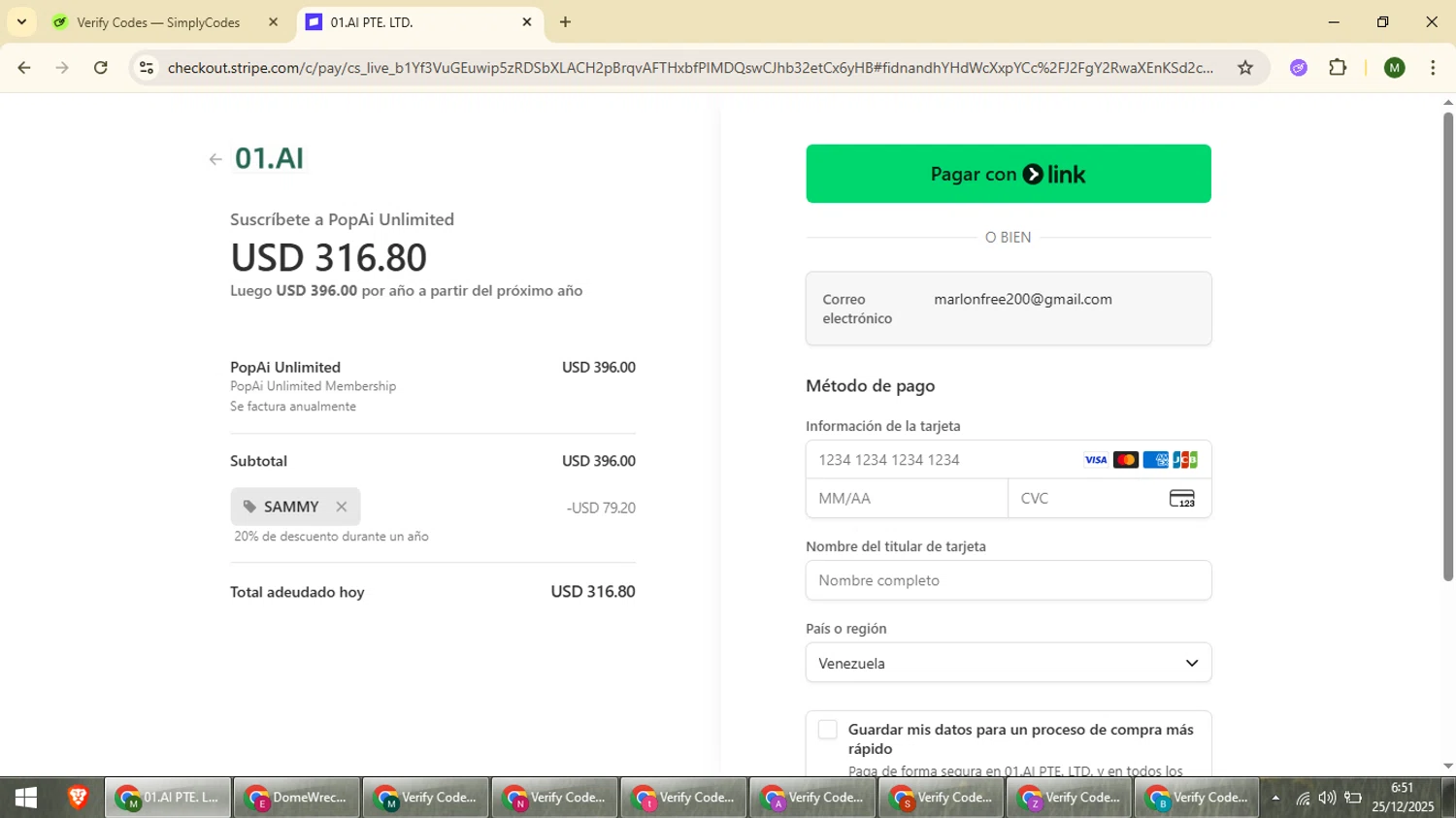
Task: Open the Chrome three-dot menu
Action: tap(1433, 67)
